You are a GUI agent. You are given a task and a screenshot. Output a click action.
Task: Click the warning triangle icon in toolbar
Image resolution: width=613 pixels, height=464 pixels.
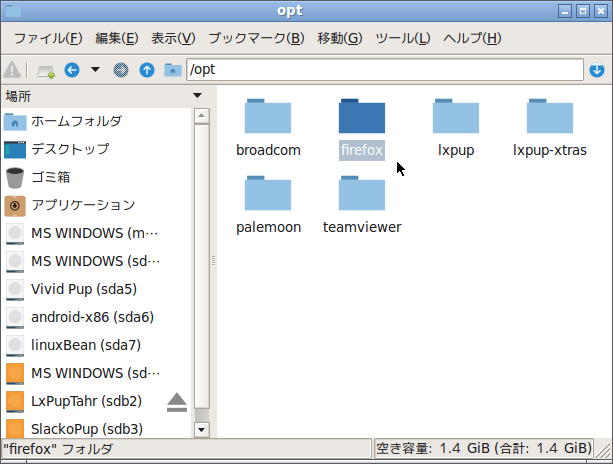pyautogui.click(x=12, y=70)
